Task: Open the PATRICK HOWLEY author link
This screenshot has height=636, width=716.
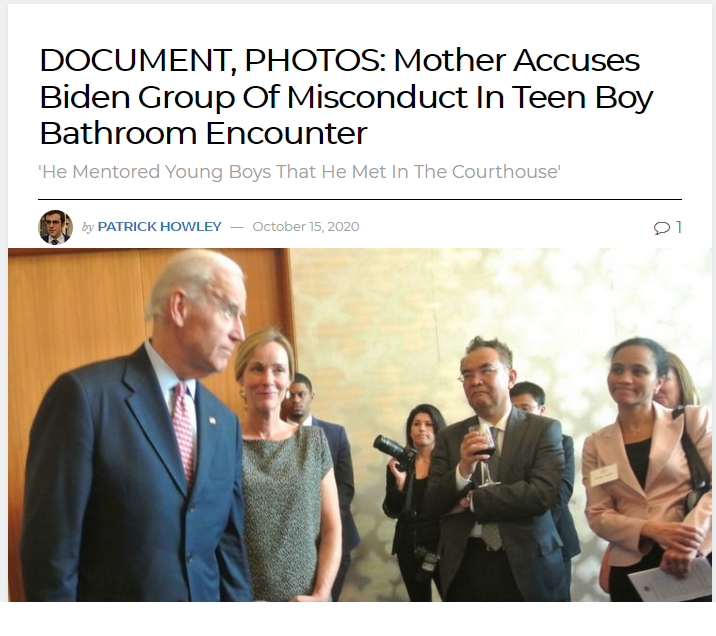Action: point(159,226)
